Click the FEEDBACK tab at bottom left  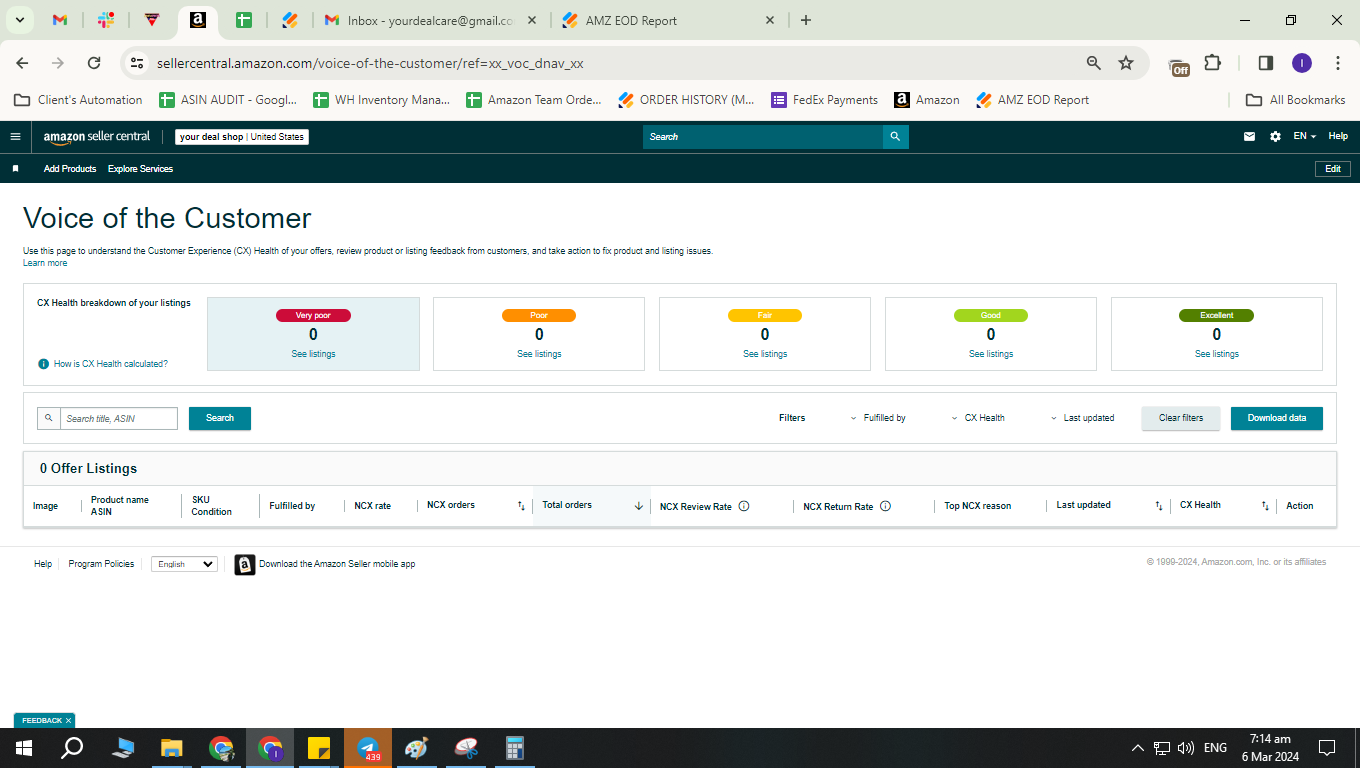[42, 720]
